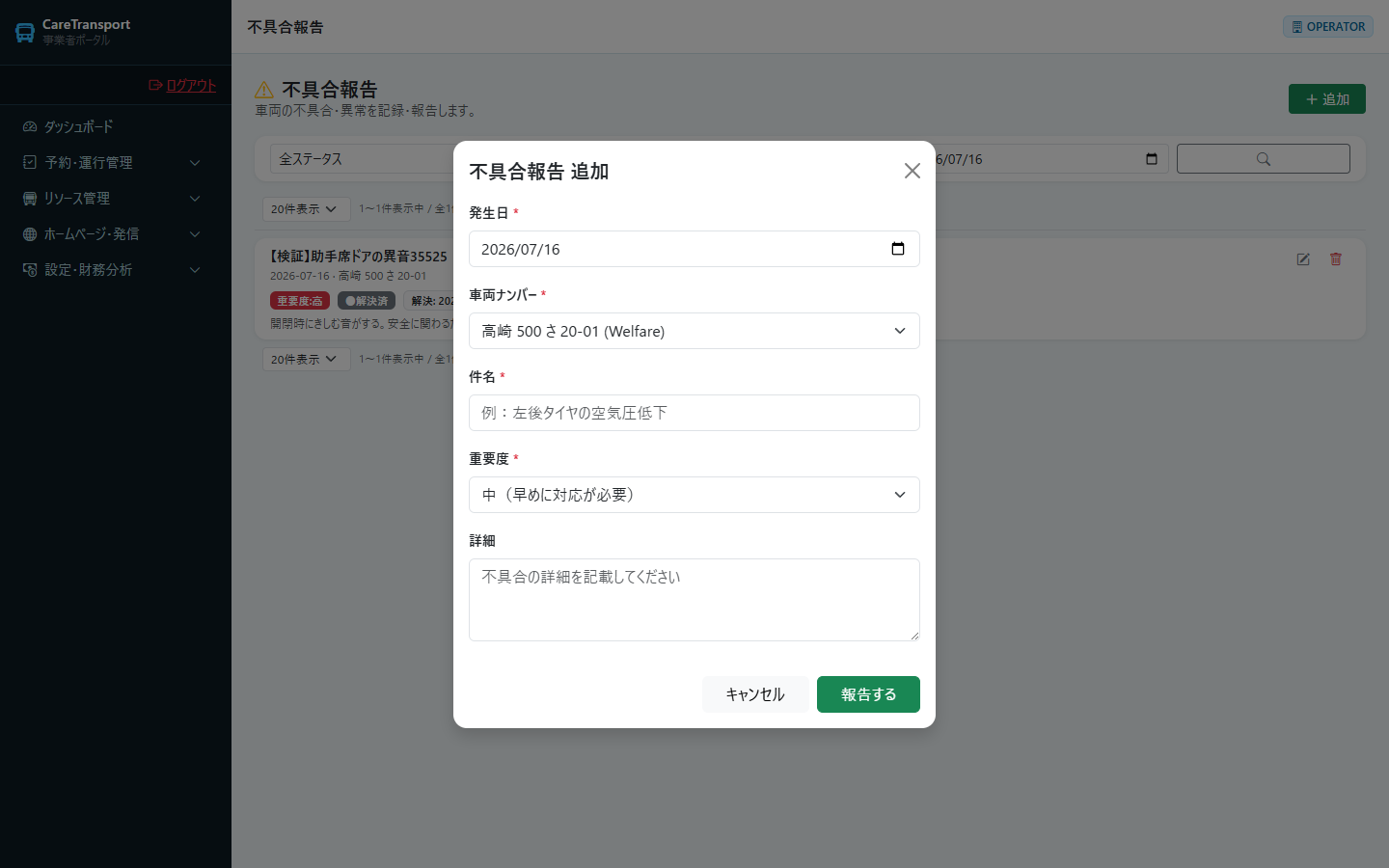Click the ホームページ･発信 globe icon

click(x=30, y=233)
